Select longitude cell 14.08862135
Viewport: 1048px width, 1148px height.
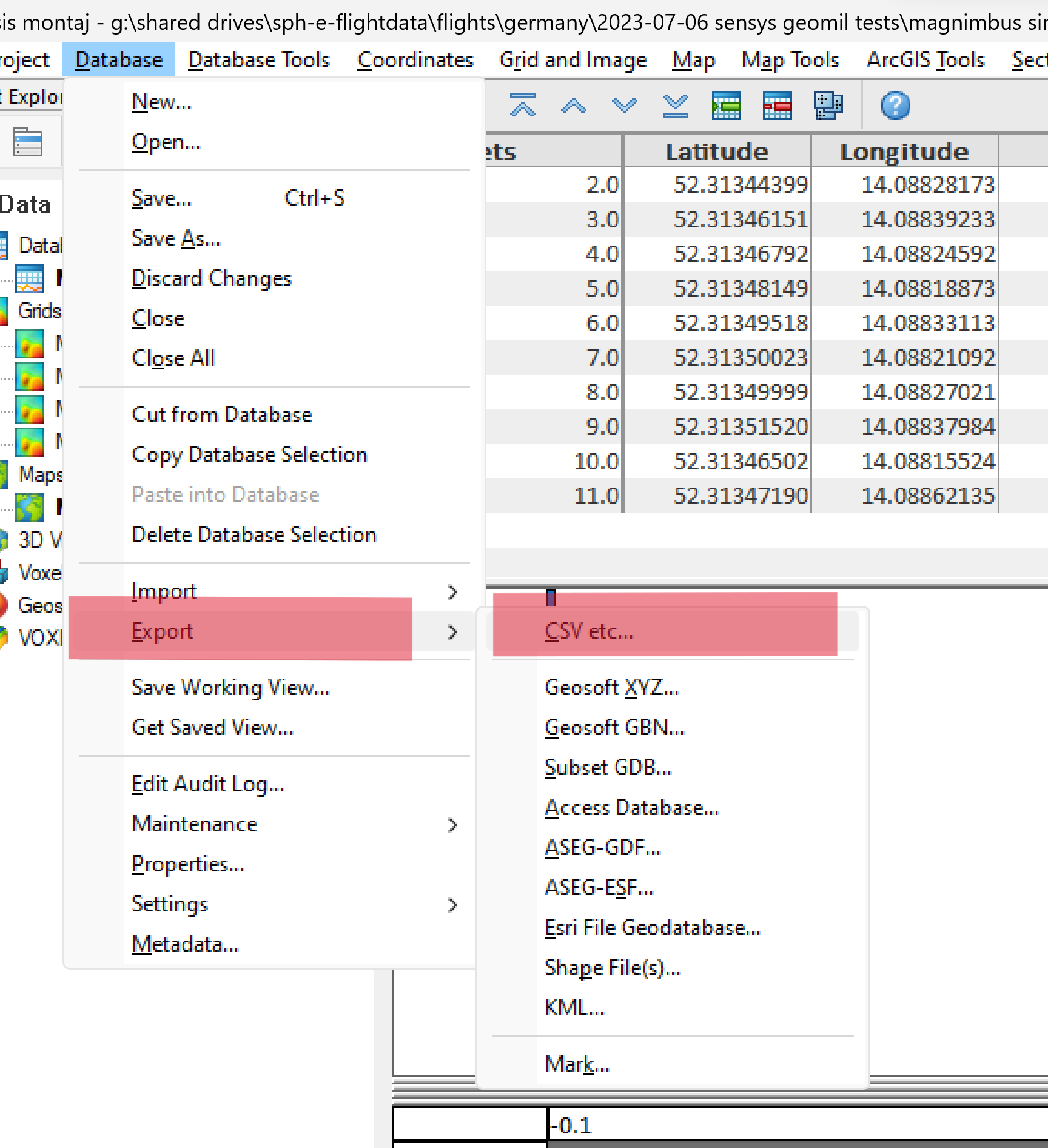904,496
